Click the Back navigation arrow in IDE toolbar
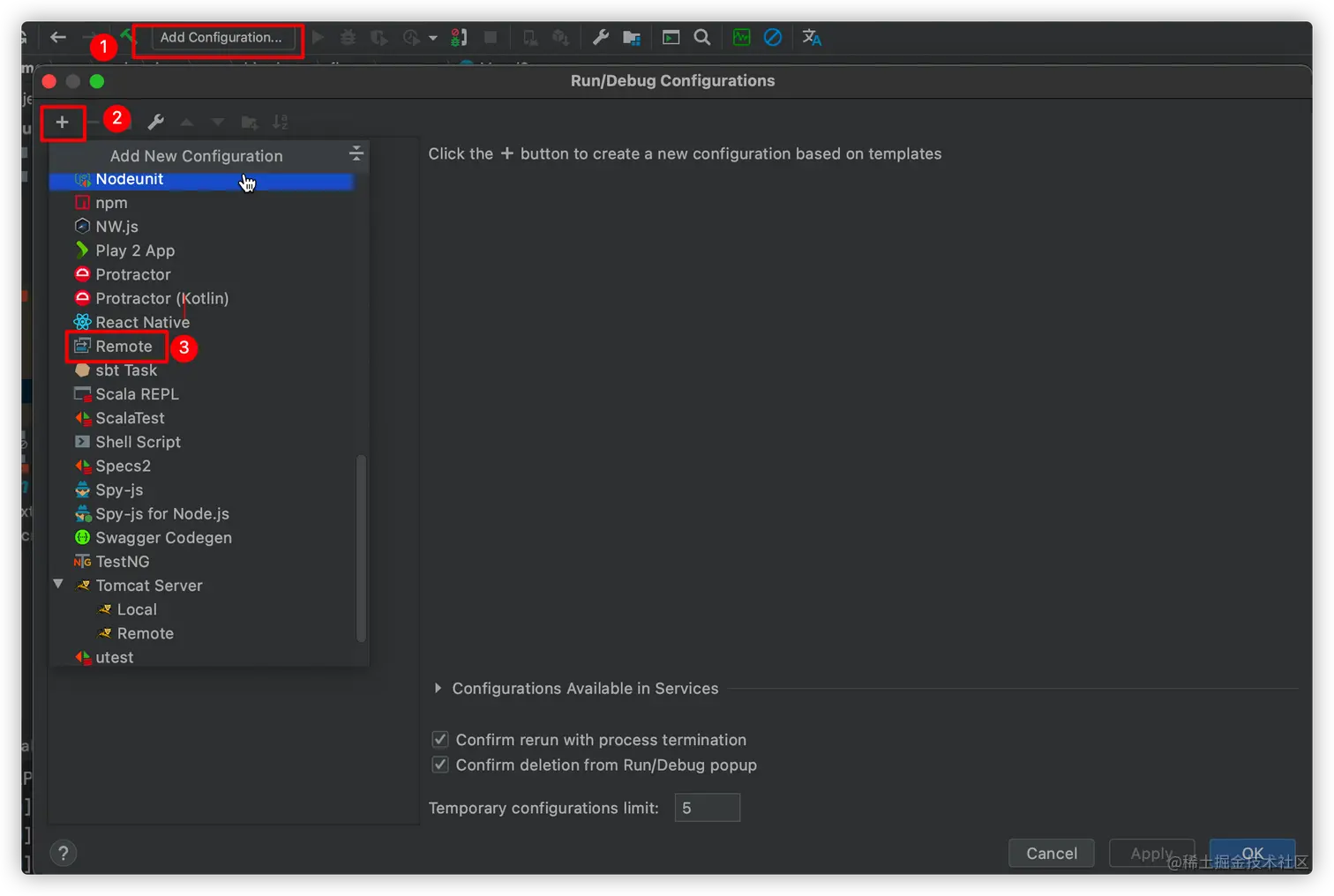The image size is (1334, 896). point(58,37)
